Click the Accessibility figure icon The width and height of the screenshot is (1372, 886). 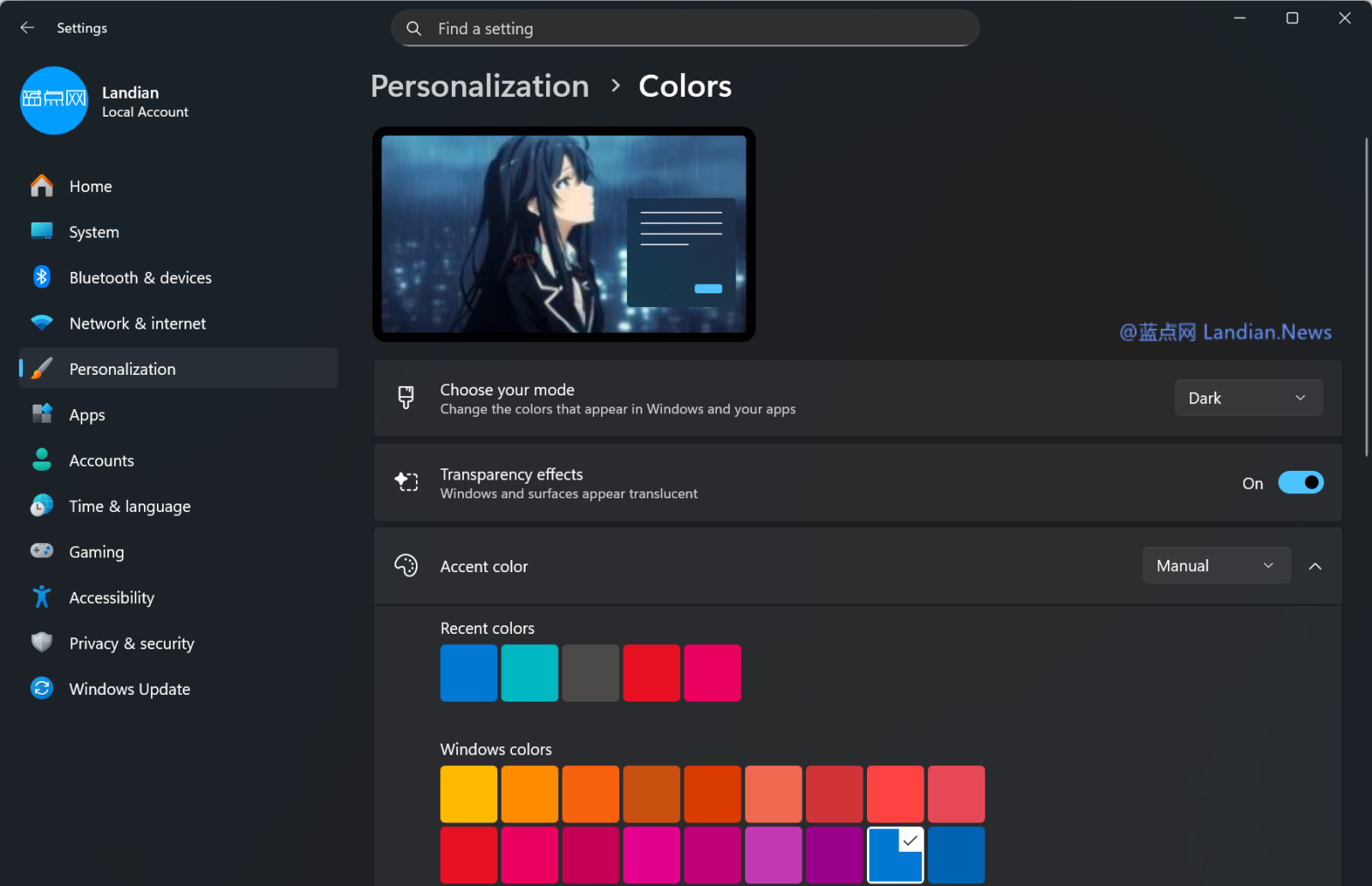click(41, 597)
